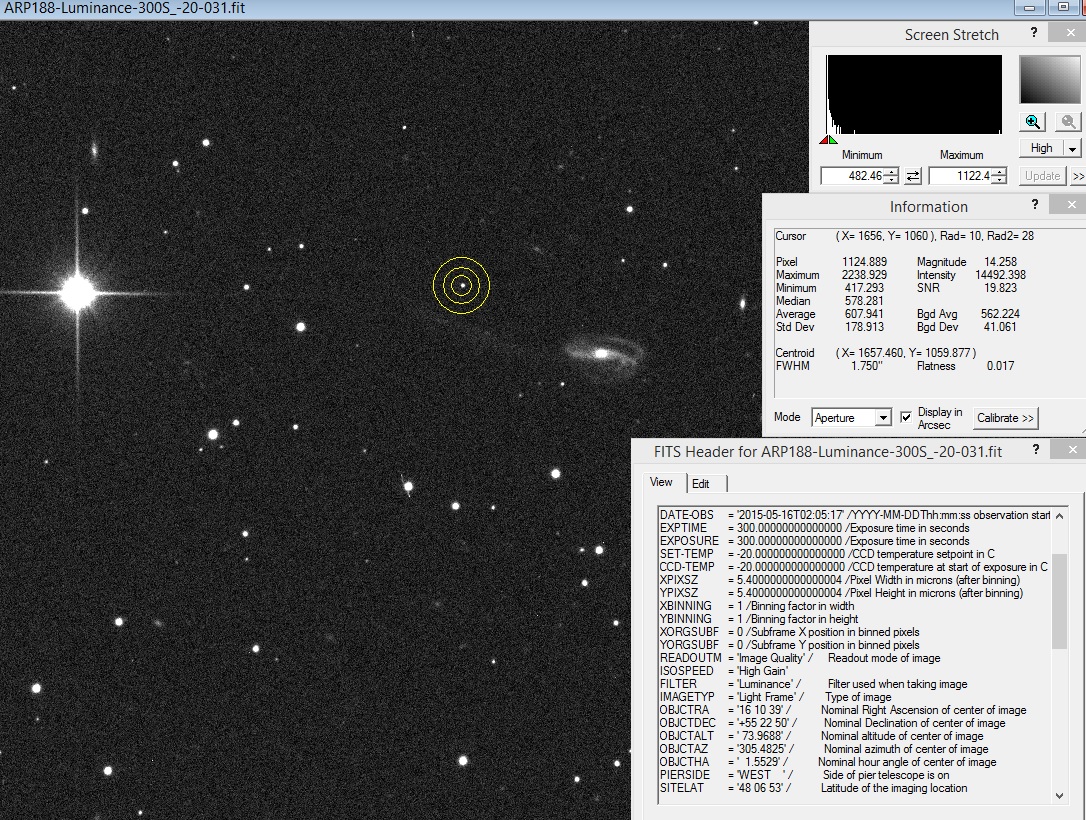Click the bright diffraction-spiked star

(x=78, y=292)
